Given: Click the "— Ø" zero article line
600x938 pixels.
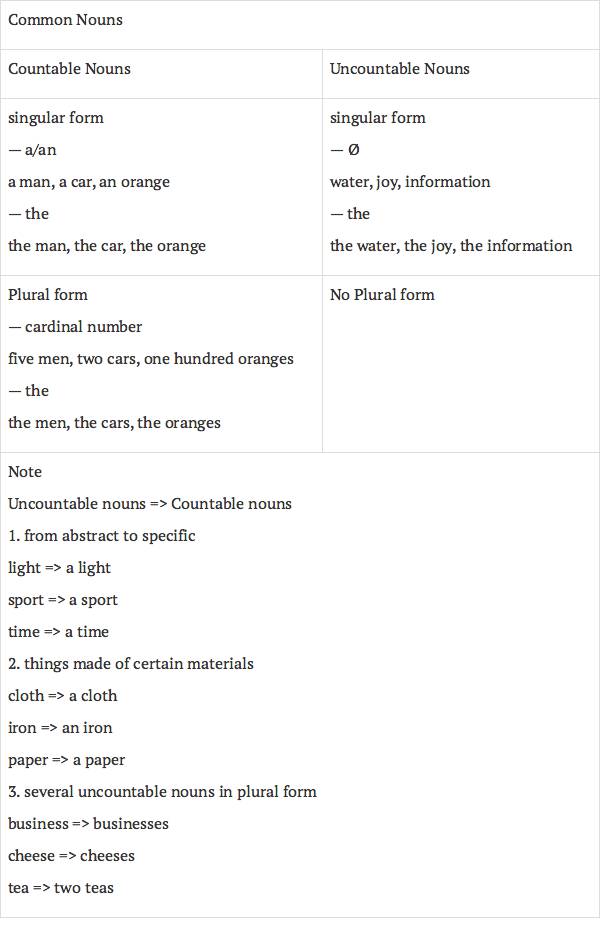Looking at the screenshot, I should tap(344, 150).
